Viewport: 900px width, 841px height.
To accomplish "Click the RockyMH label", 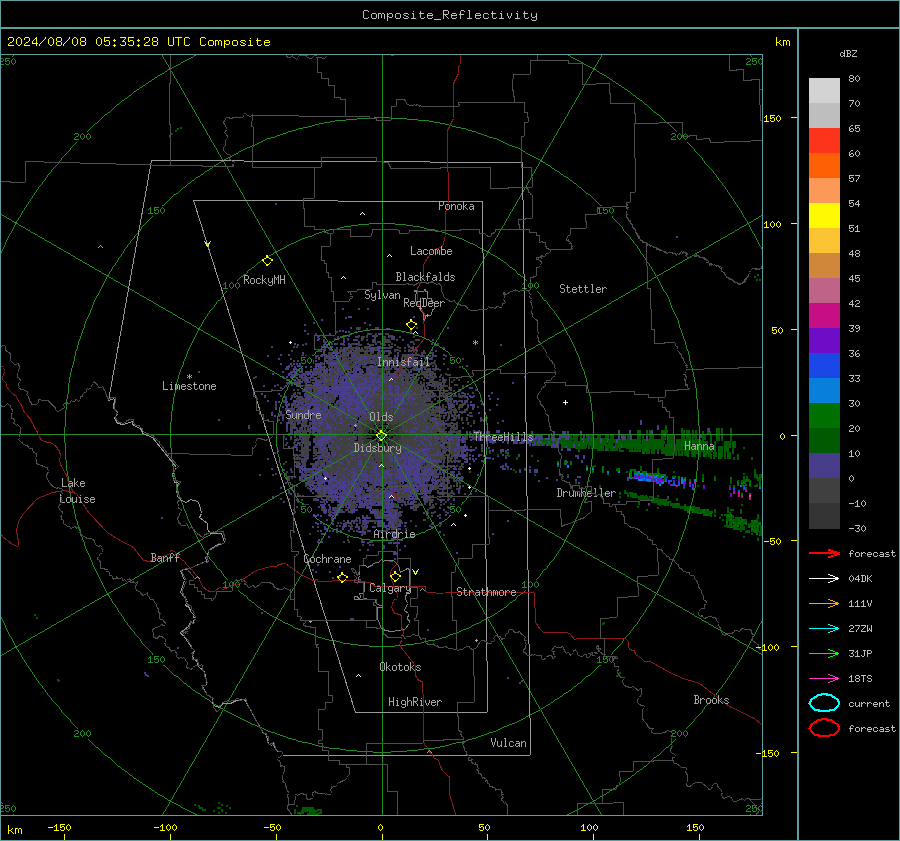I will point(264,280).
